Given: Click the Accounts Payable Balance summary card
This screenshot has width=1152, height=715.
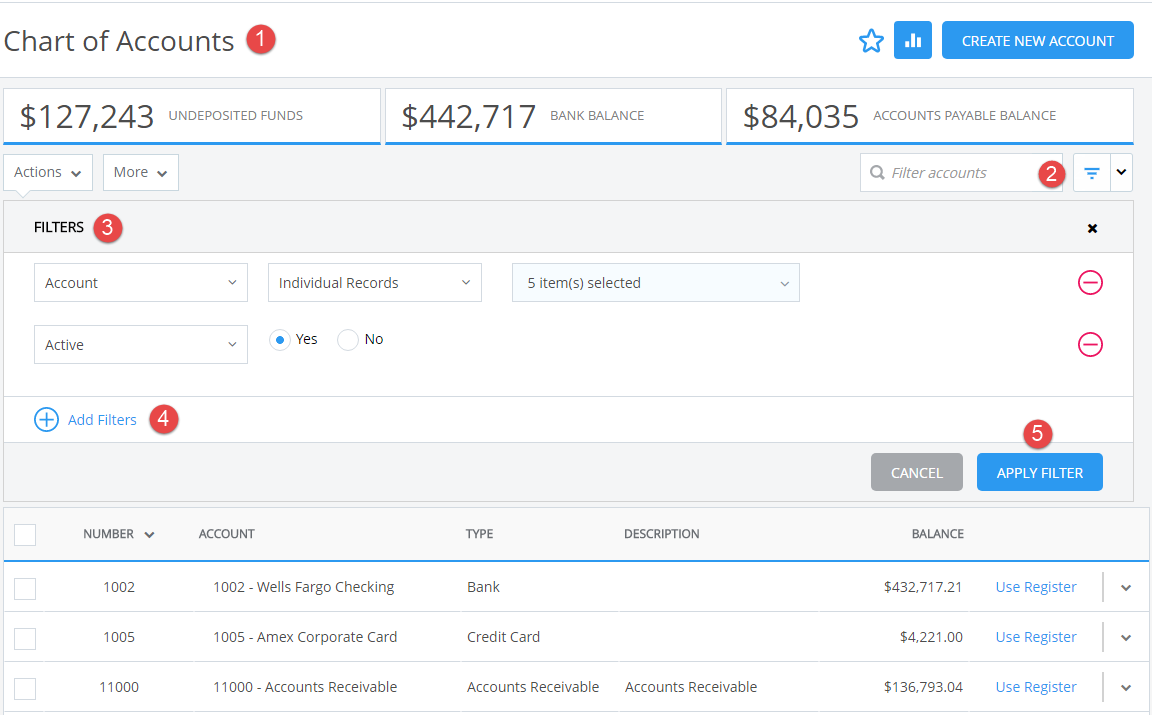Looking at the screenshot, I should click(929, 116).
